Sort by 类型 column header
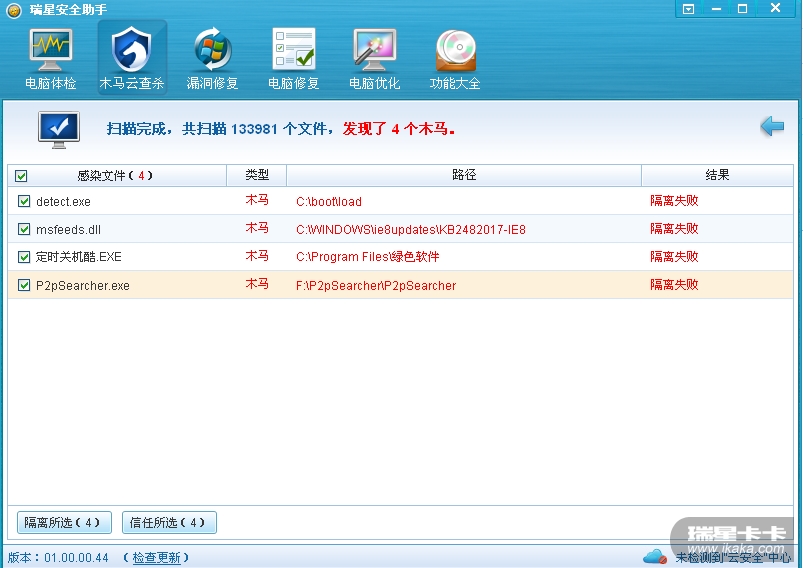803x568 pixels. 257,176
